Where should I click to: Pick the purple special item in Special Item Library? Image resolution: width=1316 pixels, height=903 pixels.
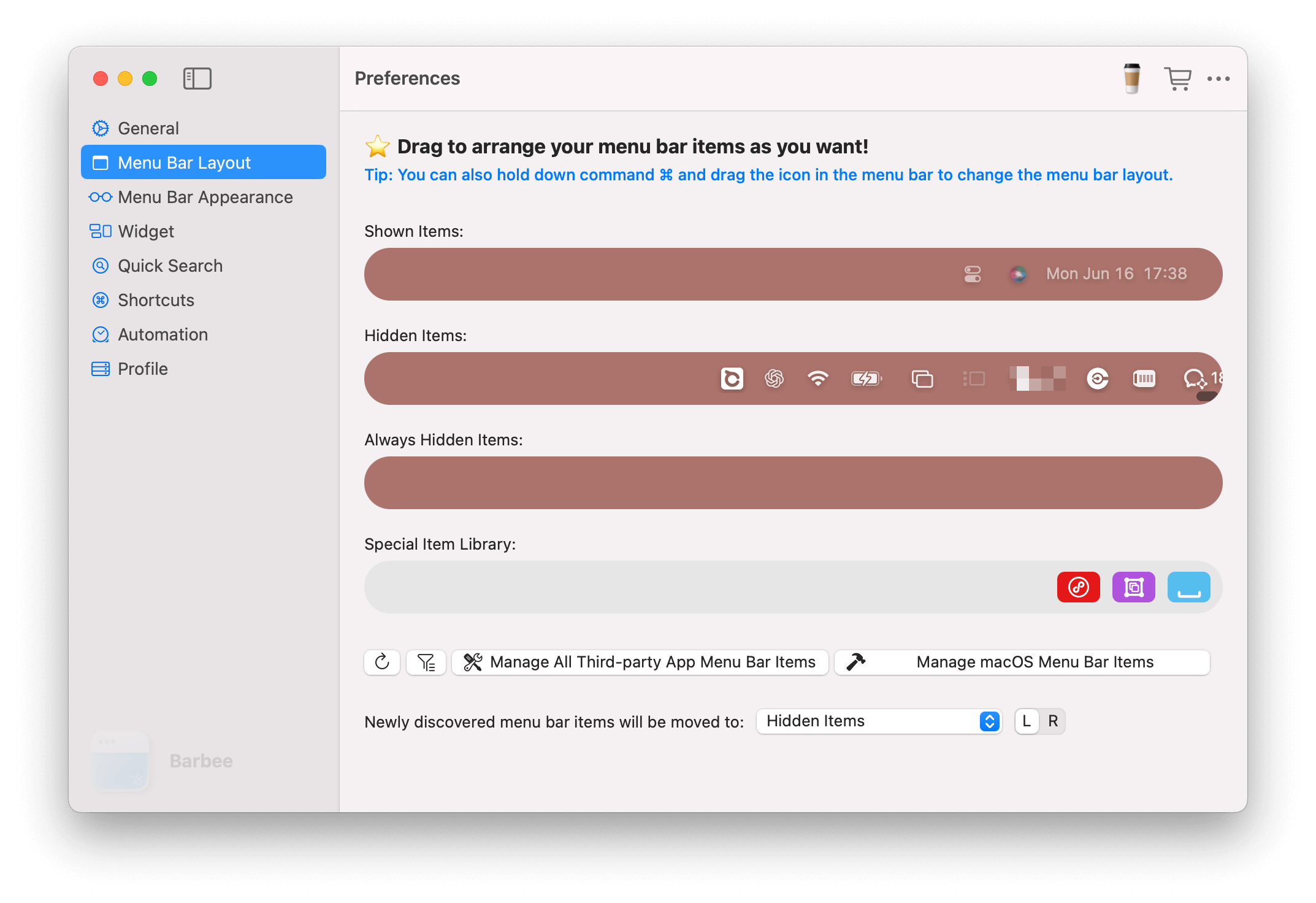1133,587
